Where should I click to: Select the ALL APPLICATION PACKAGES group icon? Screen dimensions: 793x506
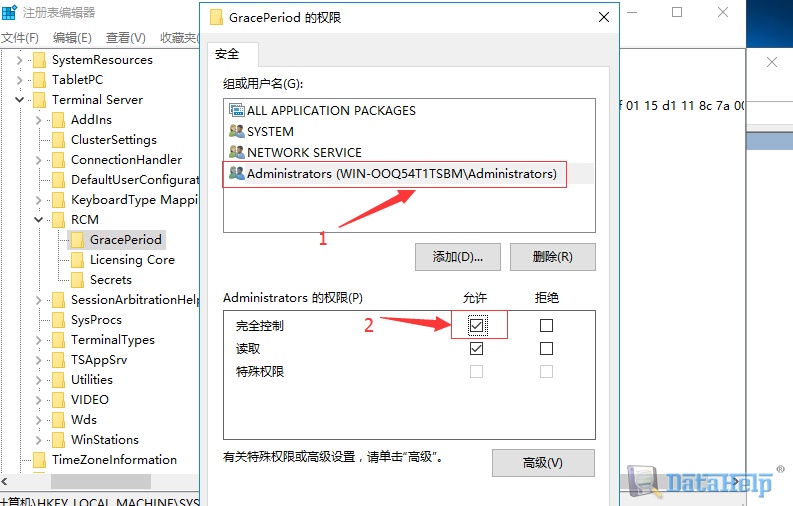[237, 110]
